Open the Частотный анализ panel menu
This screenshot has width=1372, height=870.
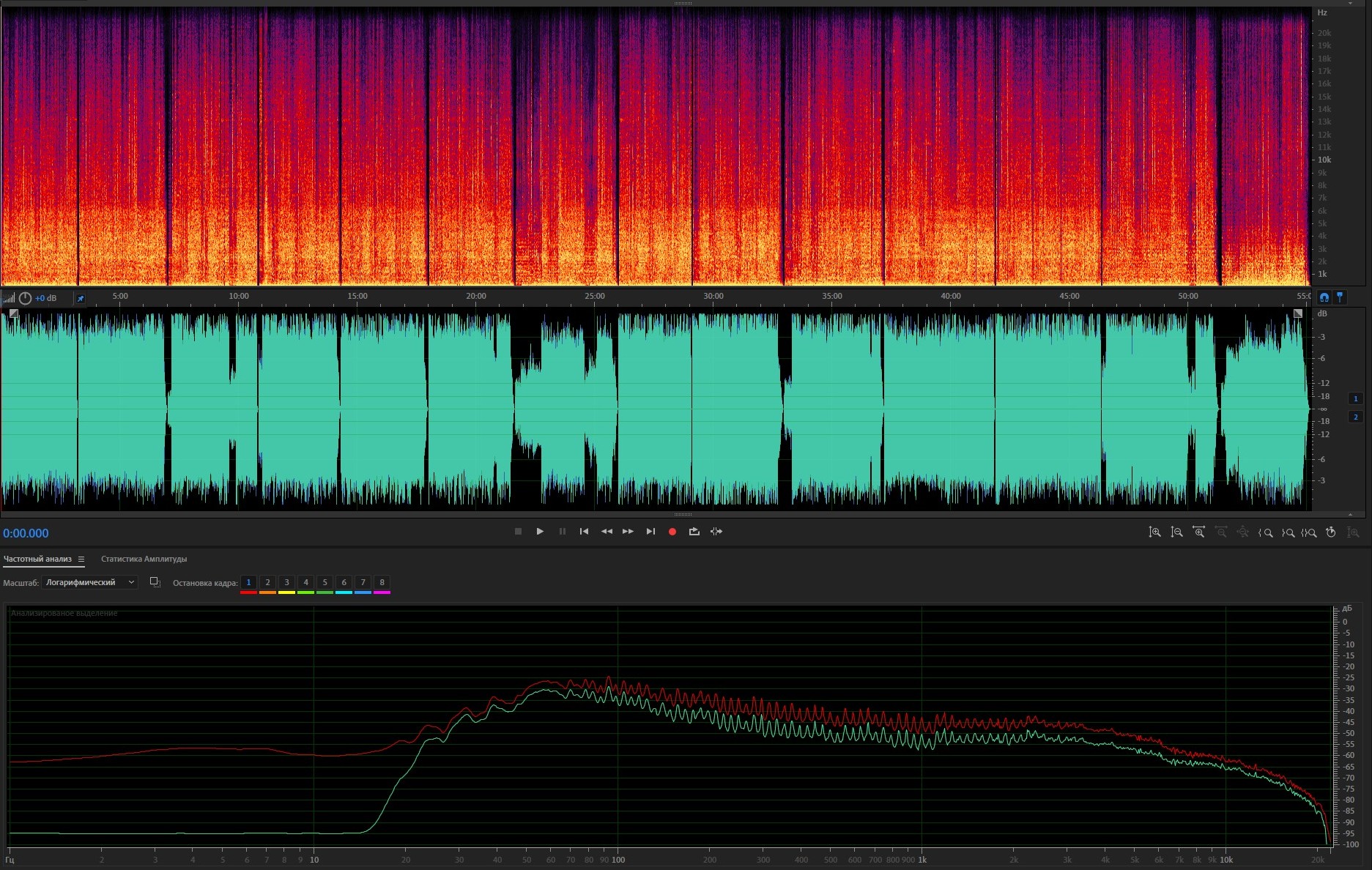pos(81,559)
